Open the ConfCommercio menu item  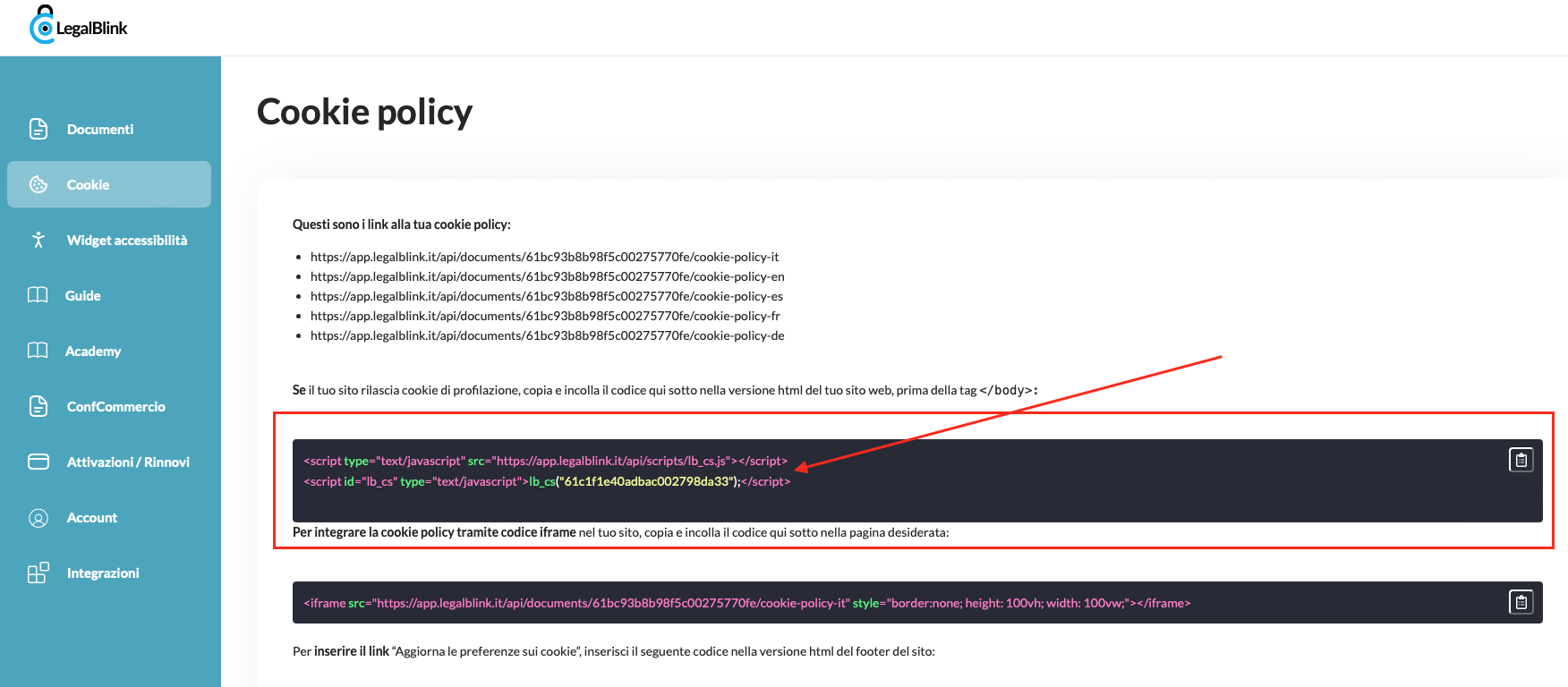point(115,406)
